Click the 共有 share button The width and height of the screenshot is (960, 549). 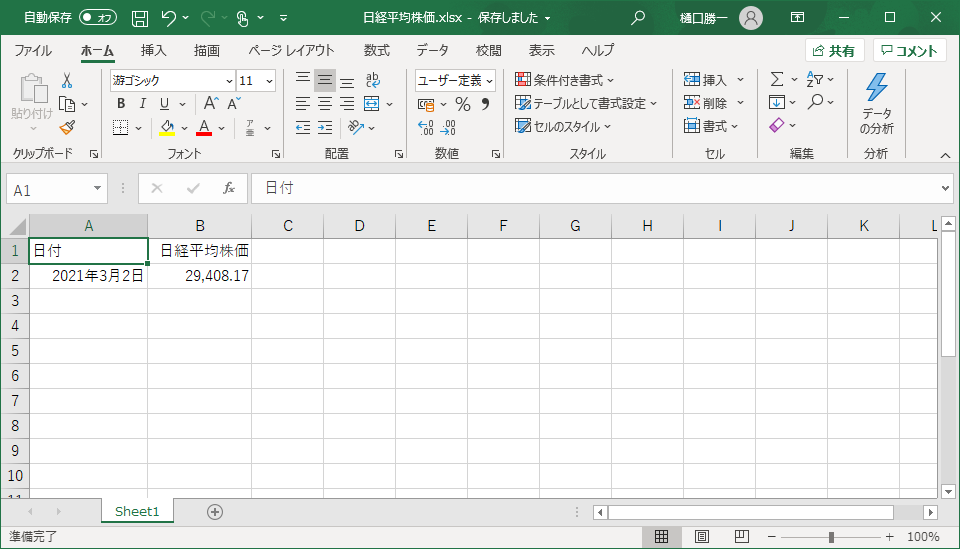[834, 51]
